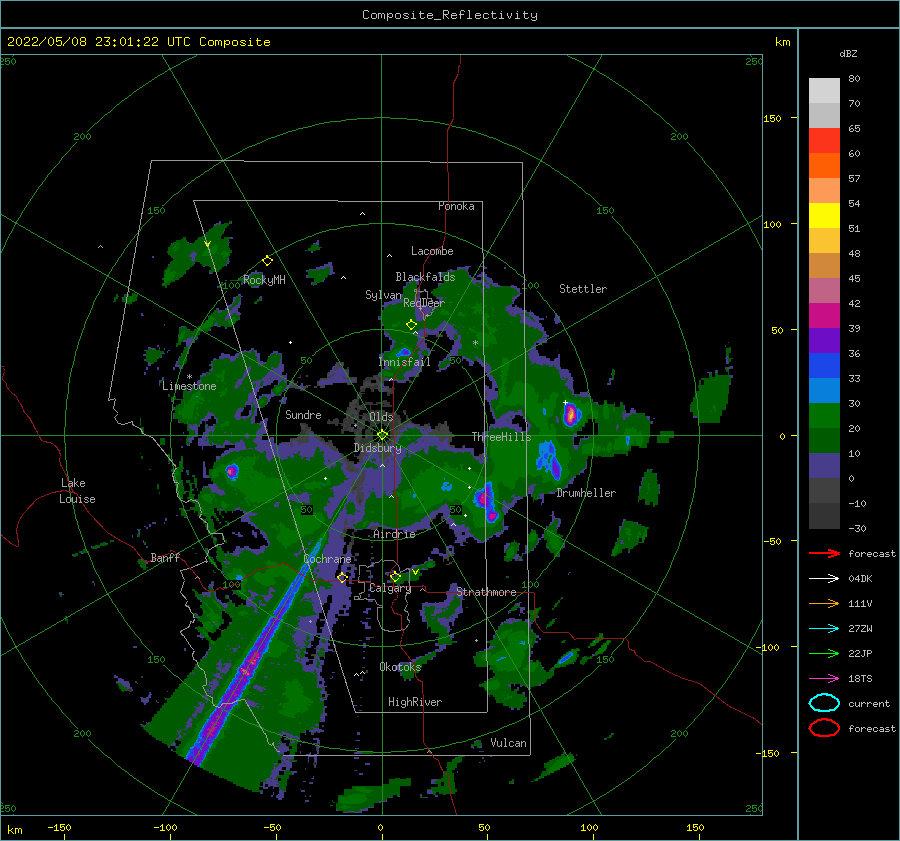Click the storm cell near Limestone's southern echo
900x841 pixels.
[x=231, y=471]
